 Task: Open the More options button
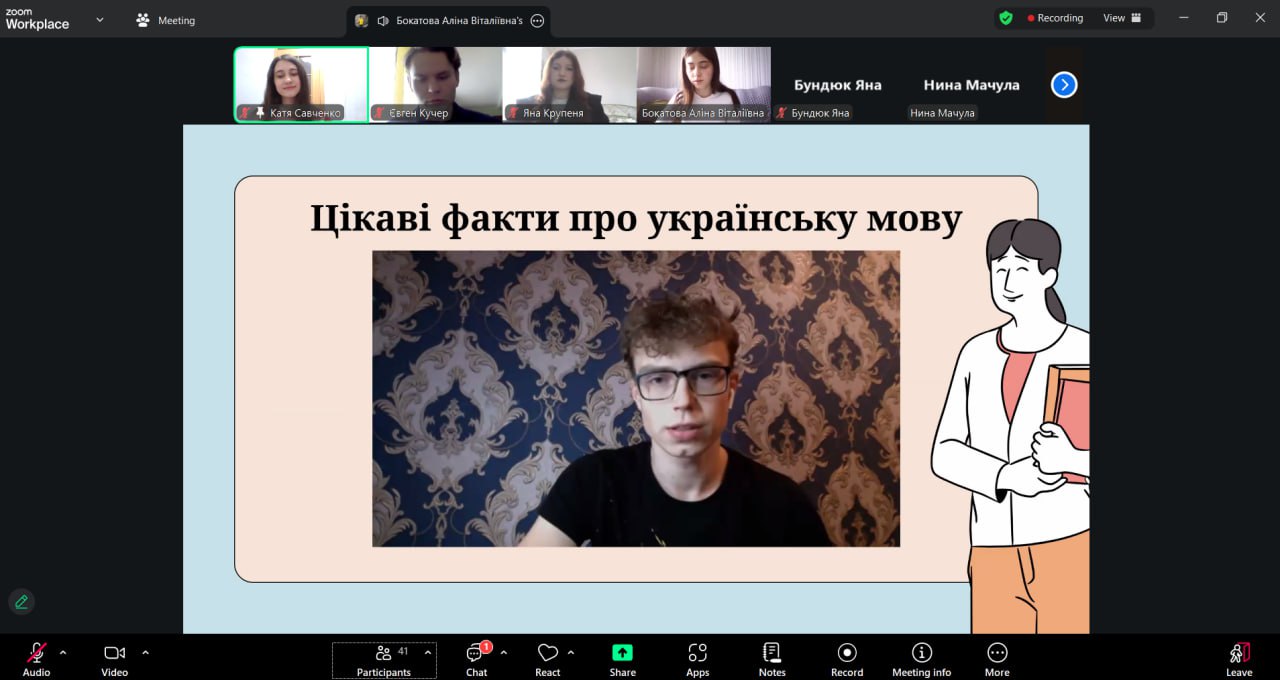point(997,653)
